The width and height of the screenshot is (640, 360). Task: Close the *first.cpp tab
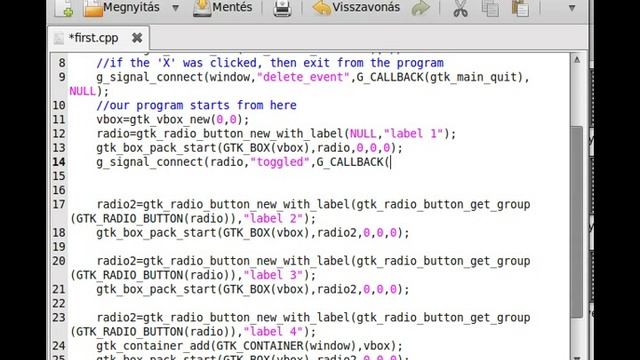pyautogui.click(x=137, y=38)
